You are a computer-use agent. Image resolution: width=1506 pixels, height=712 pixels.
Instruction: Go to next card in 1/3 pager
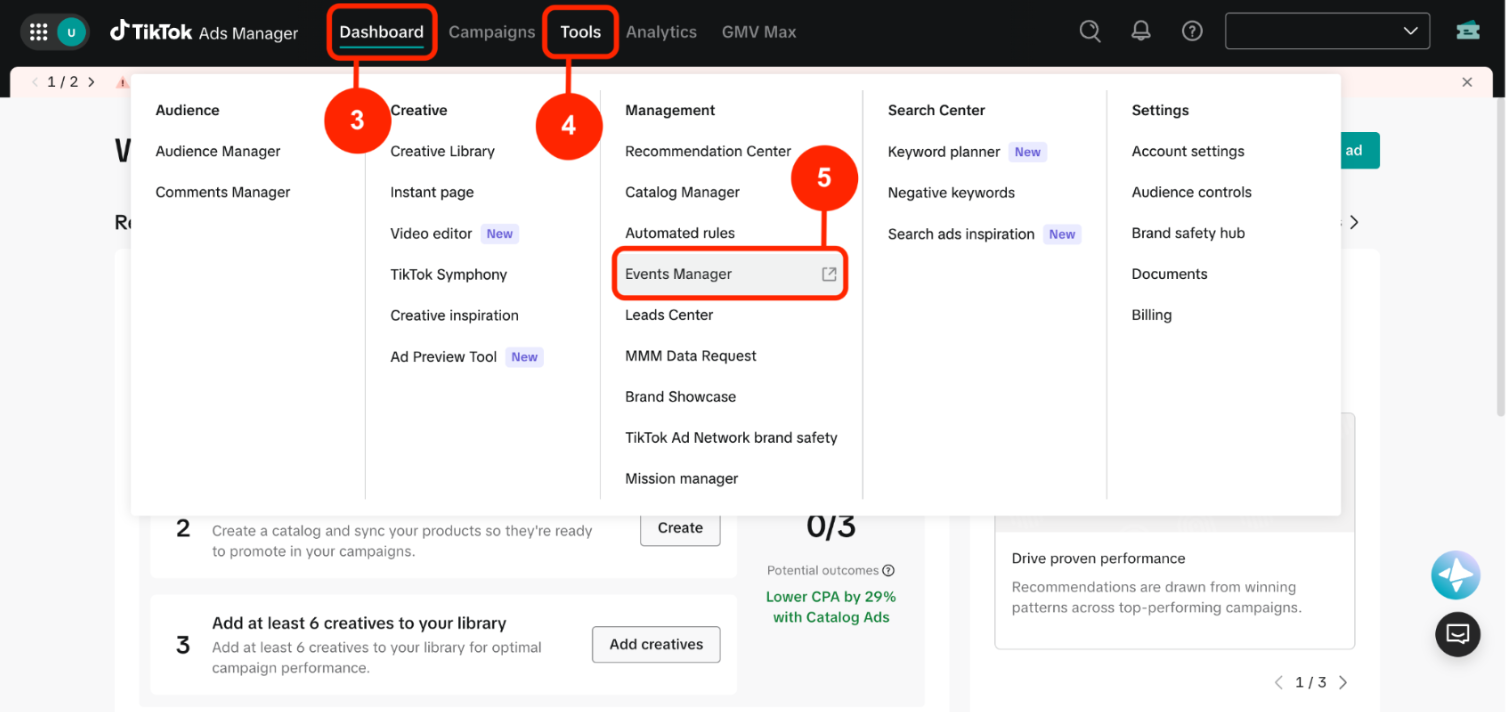[x=1343, y=682]
